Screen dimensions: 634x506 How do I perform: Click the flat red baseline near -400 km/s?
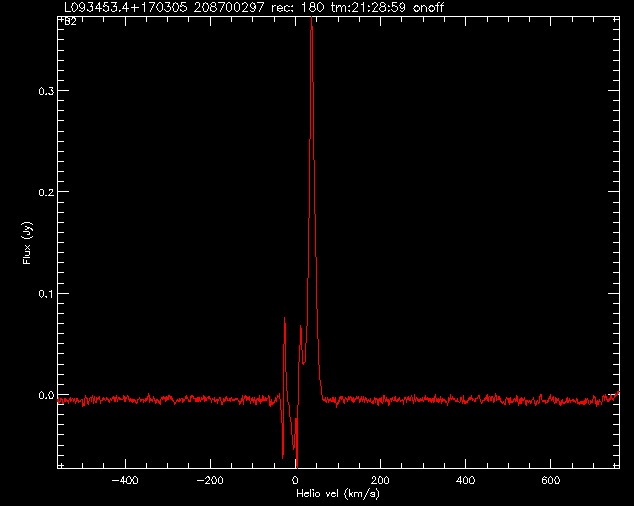coord(124,399)
